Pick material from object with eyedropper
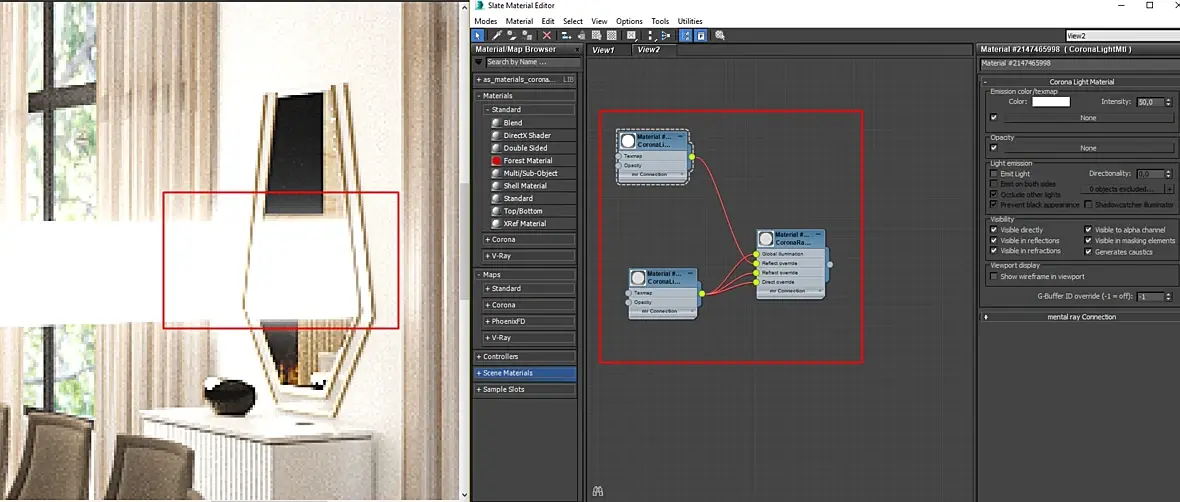Image resolution: width=1180 pixels, height=502 pixels. (x=497, y=35)
